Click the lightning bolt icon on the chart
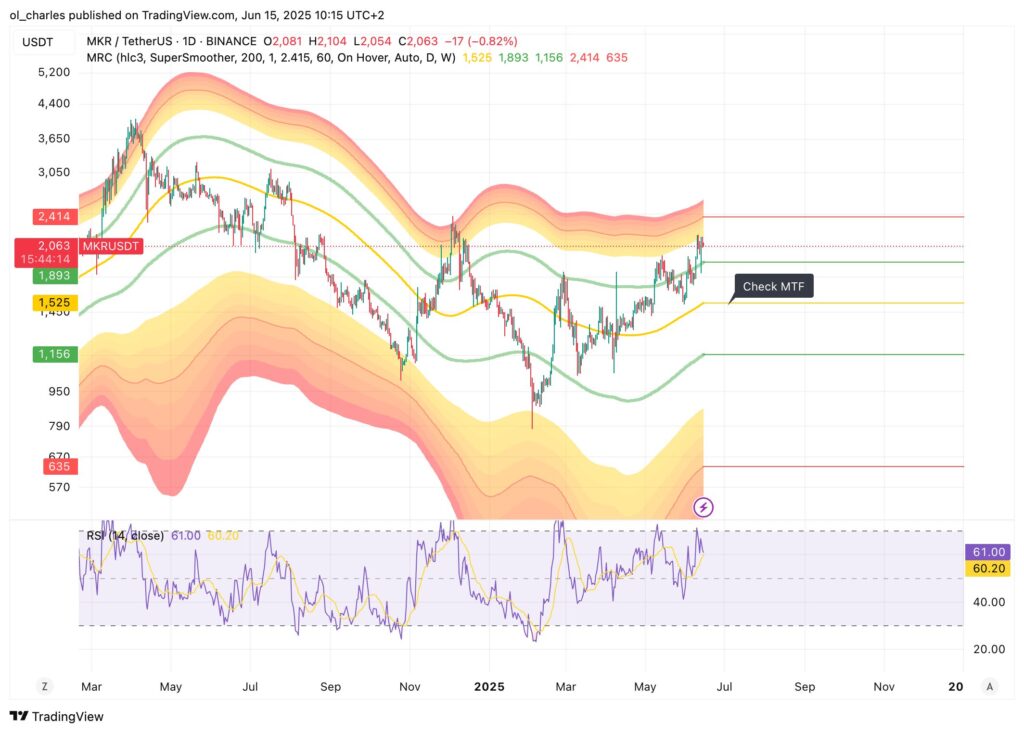The height and width of the screenshot is (733, 1024). click(704, 508)
